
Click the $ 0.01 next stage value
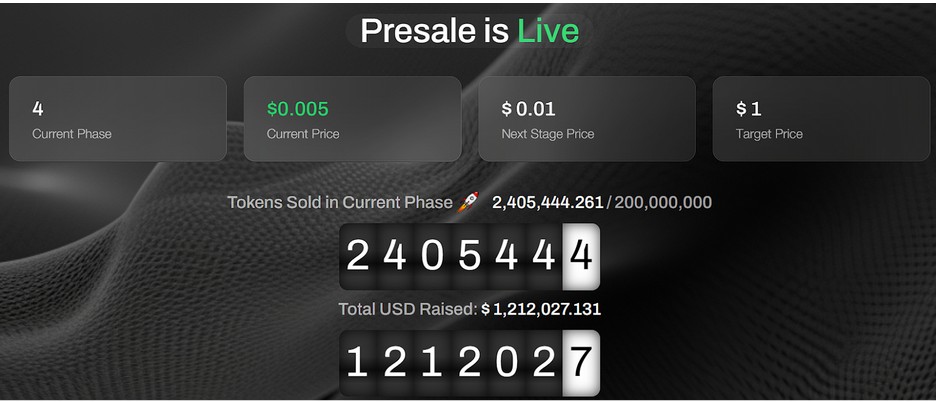(528, 109)
